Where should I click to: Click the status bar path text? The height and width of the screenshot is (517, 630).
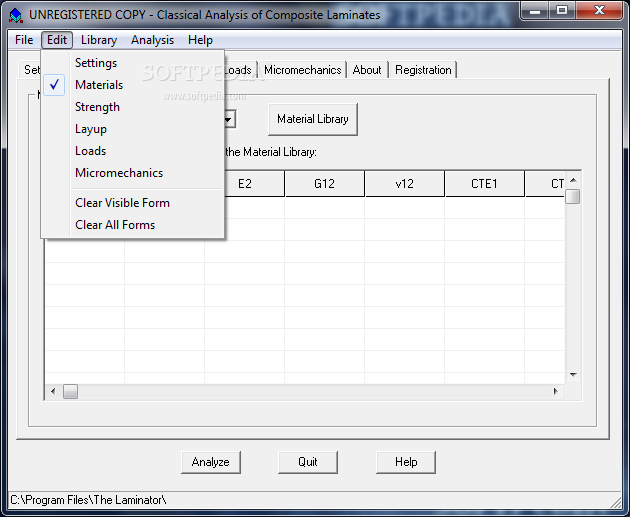point(88,500)
